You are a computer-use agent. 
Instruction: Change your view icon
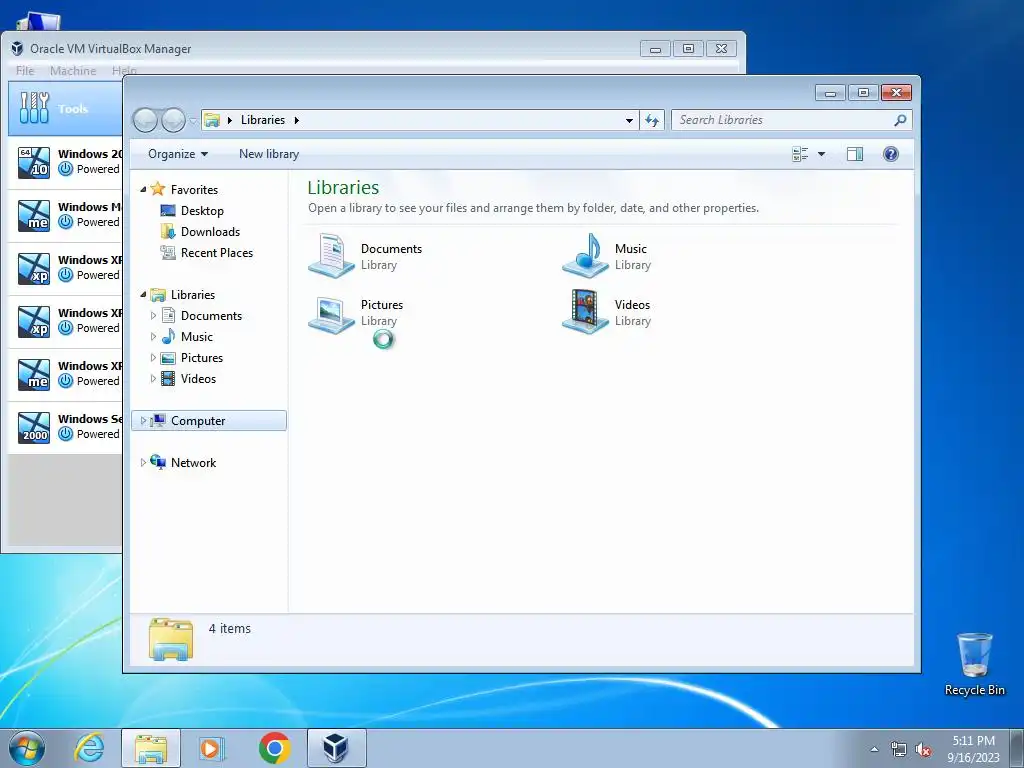[800, 154]
